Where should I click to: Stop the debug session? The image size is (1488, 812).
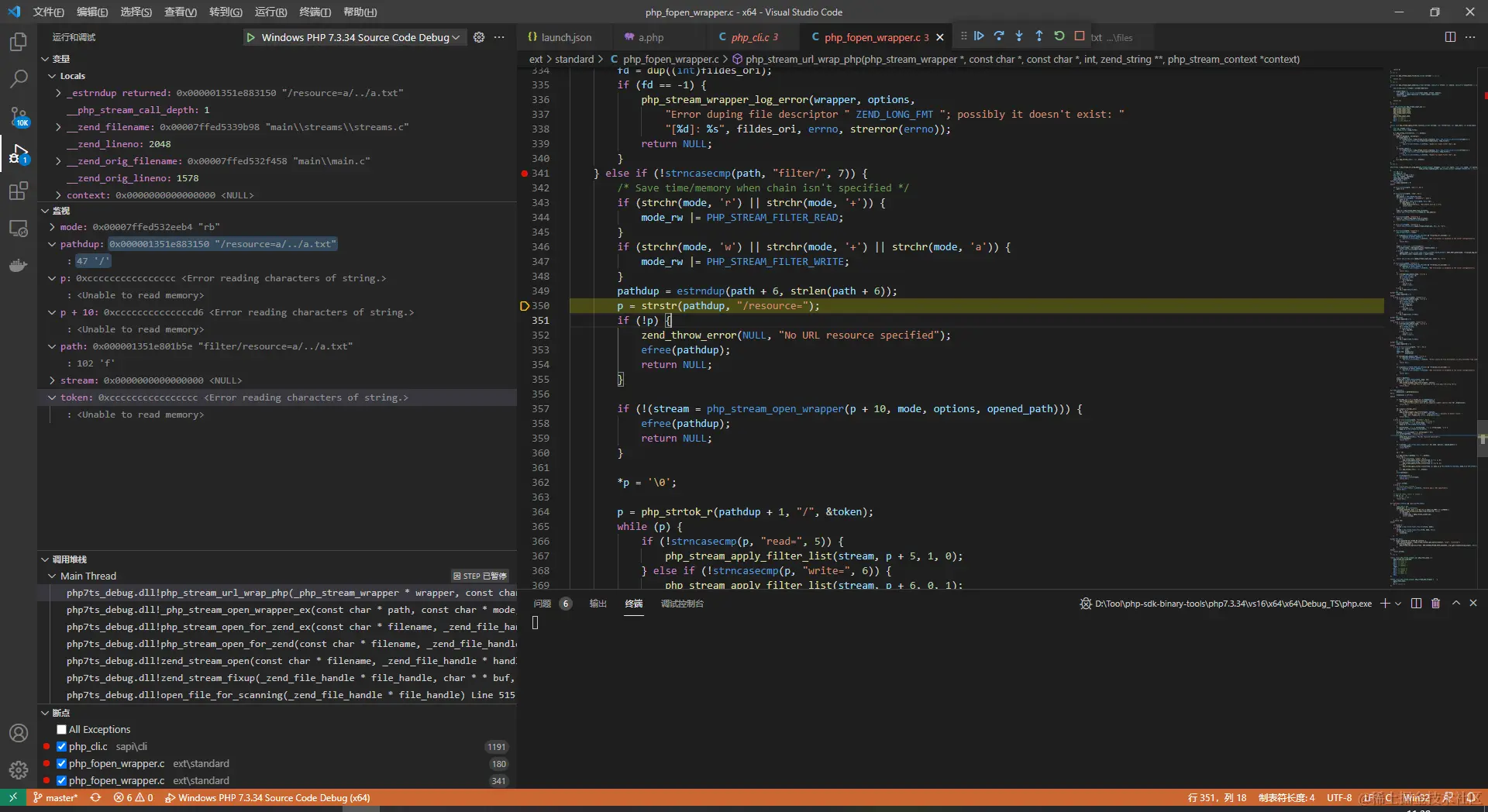(x=1080, y=36)
